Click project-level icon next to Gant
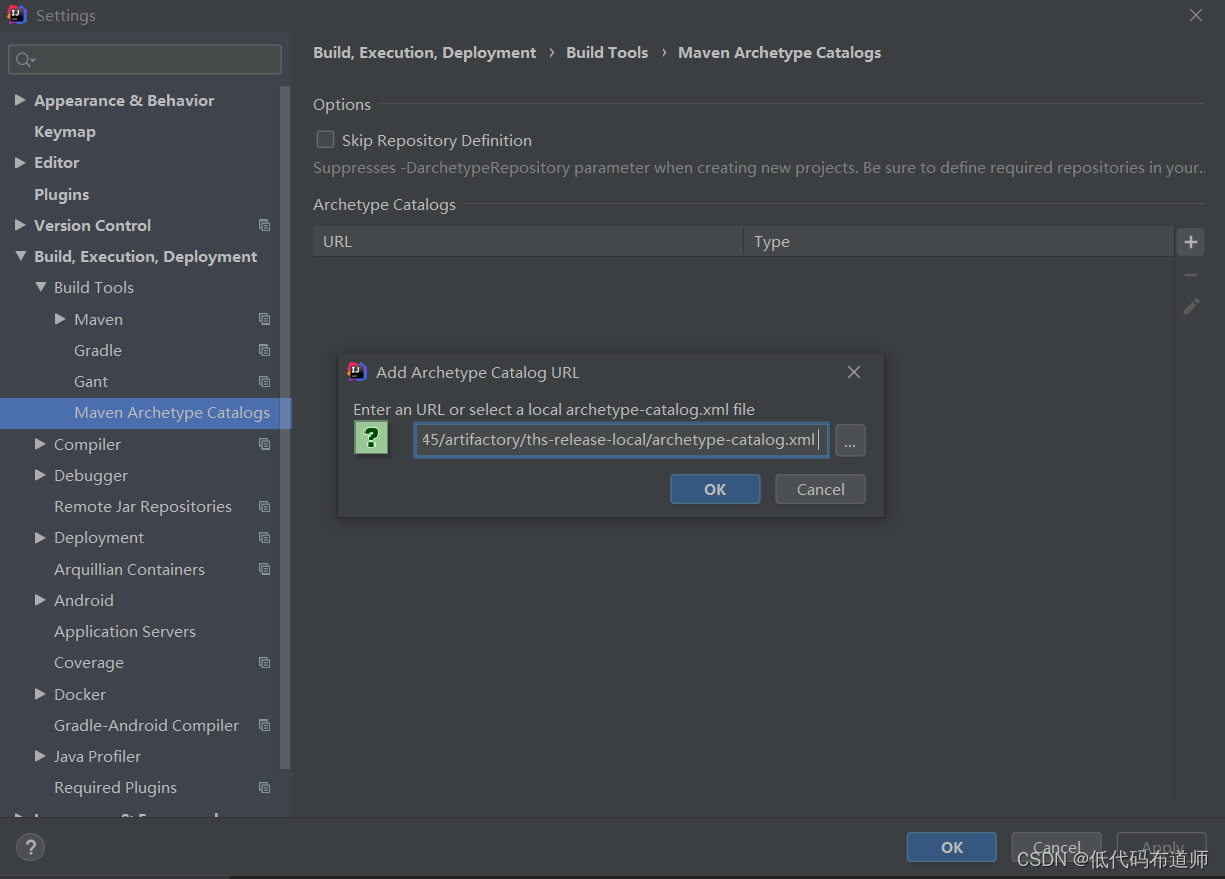 pos(264,381)
